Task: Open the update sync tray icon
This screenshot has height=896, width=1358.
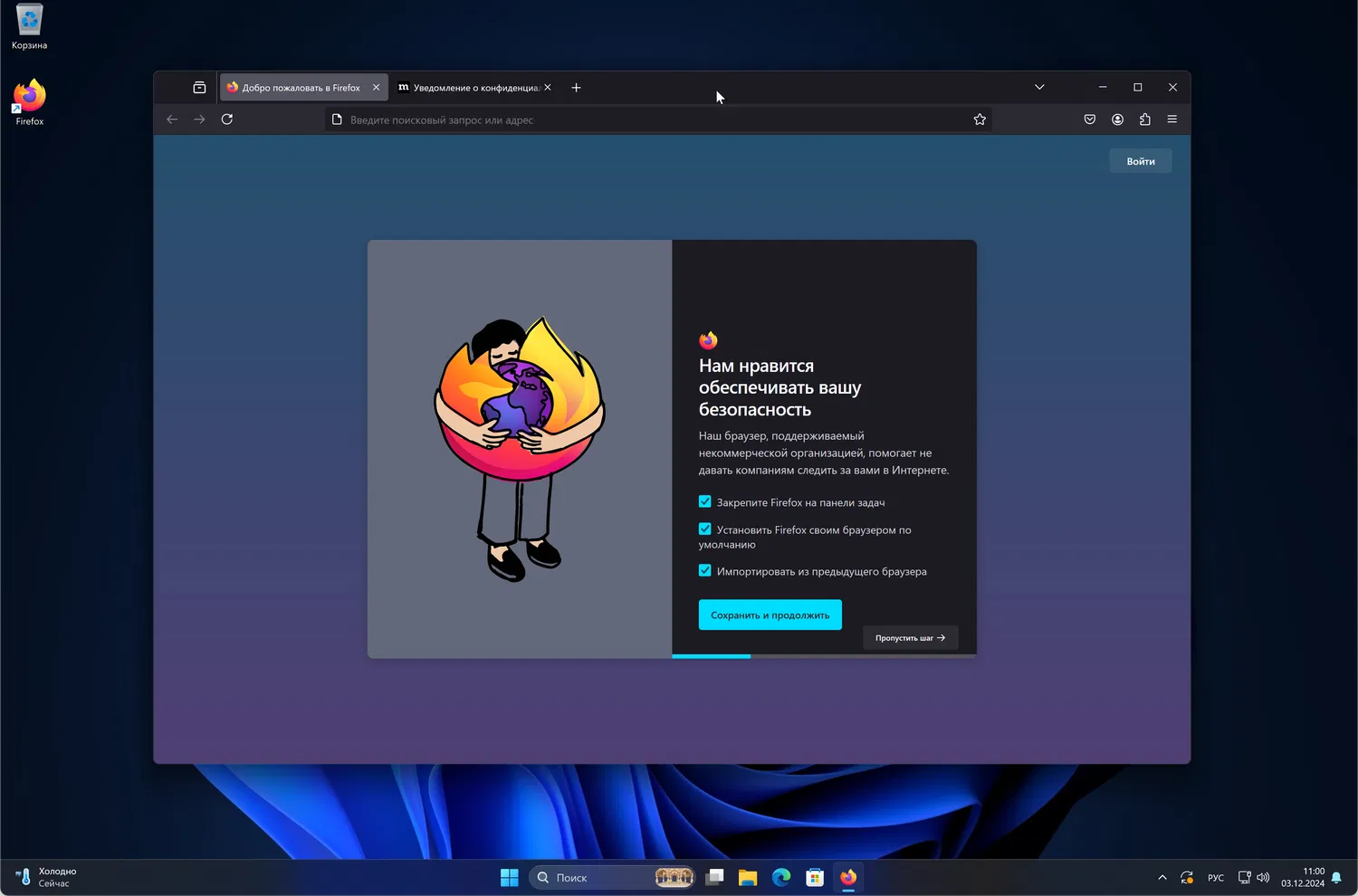Action: (x=1187, y=877)
